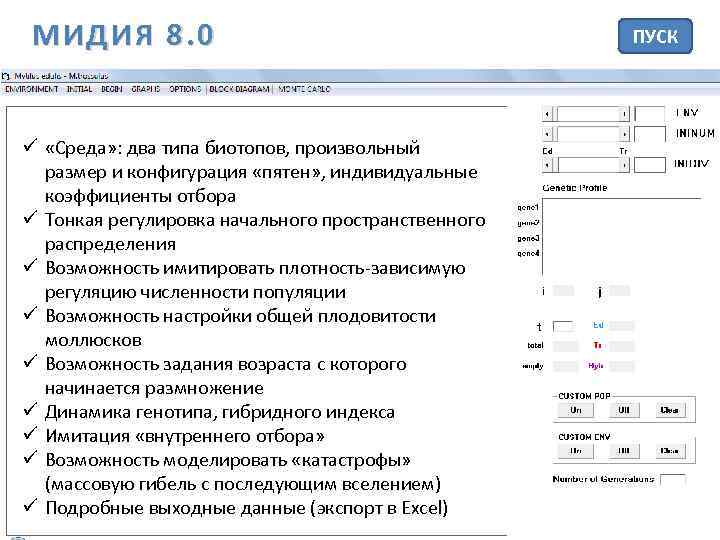The image size is (720, 540).
Task: Open the INITIAL menu
Action: 79,89
